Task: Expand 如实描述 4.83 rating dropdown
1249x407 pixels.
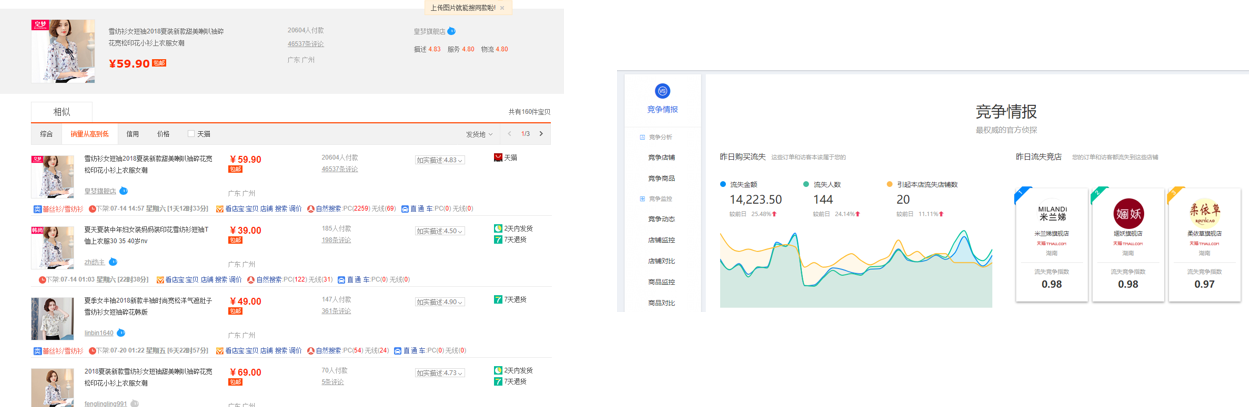Action: coord(440,160)
